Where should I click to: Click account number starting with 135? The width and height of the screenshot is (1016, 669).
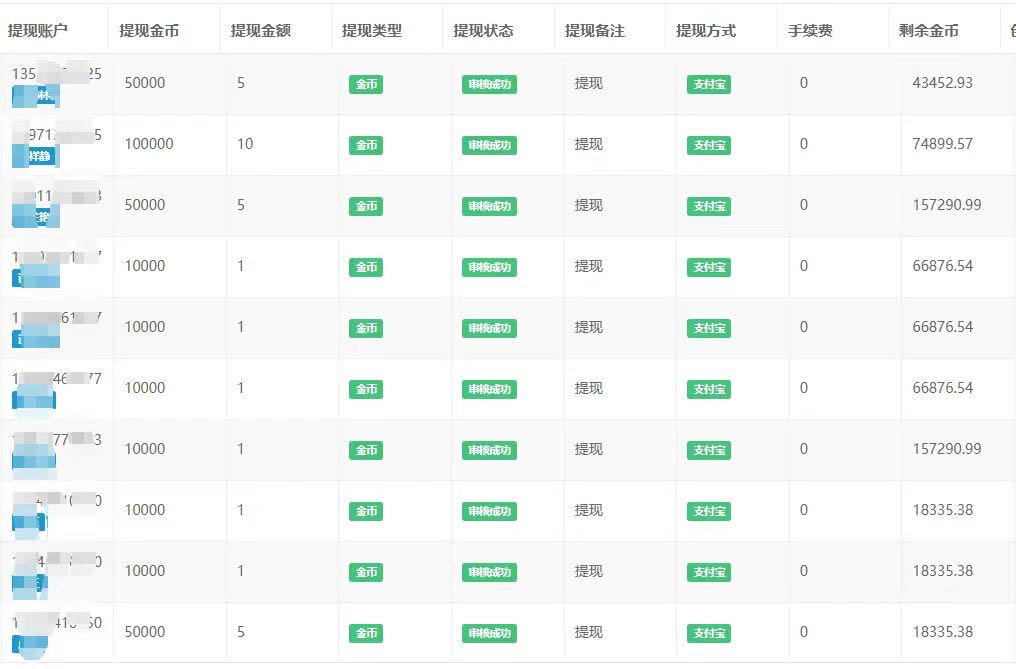point(57,74)
